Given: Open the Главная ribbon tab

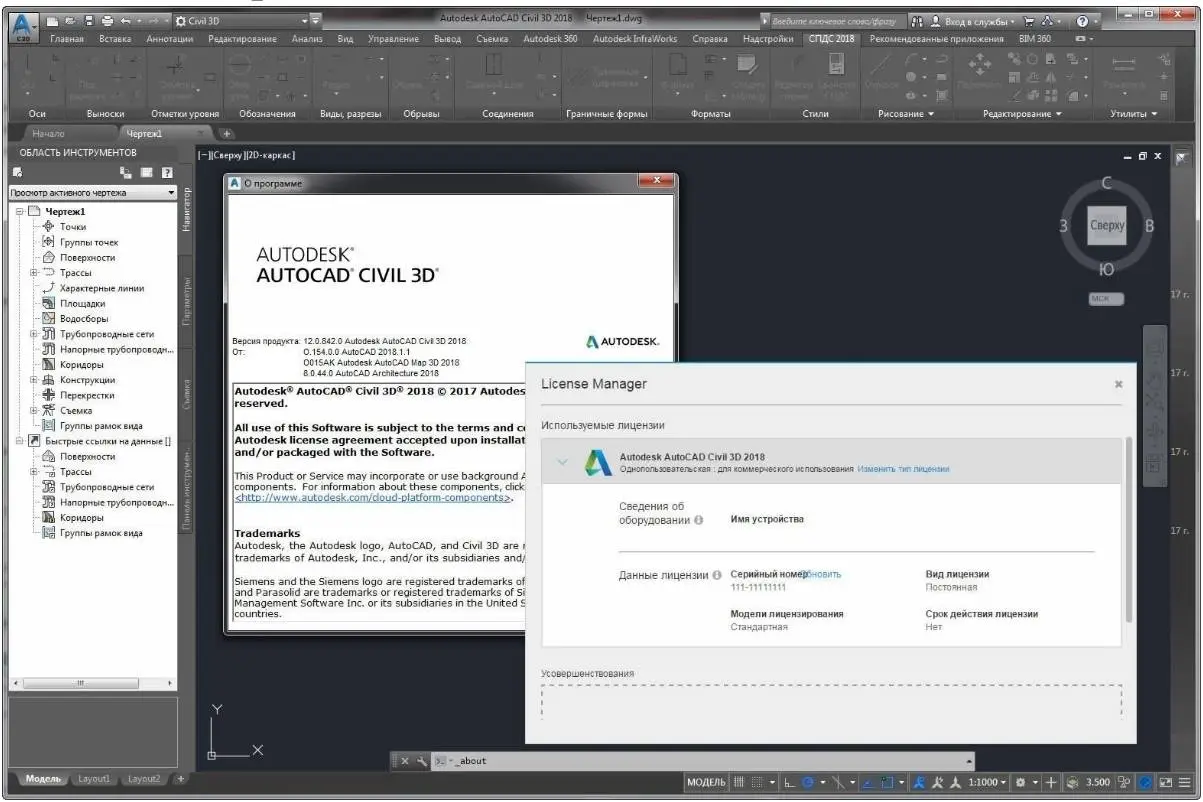Looking at the screenshot, I should (67, 39).
